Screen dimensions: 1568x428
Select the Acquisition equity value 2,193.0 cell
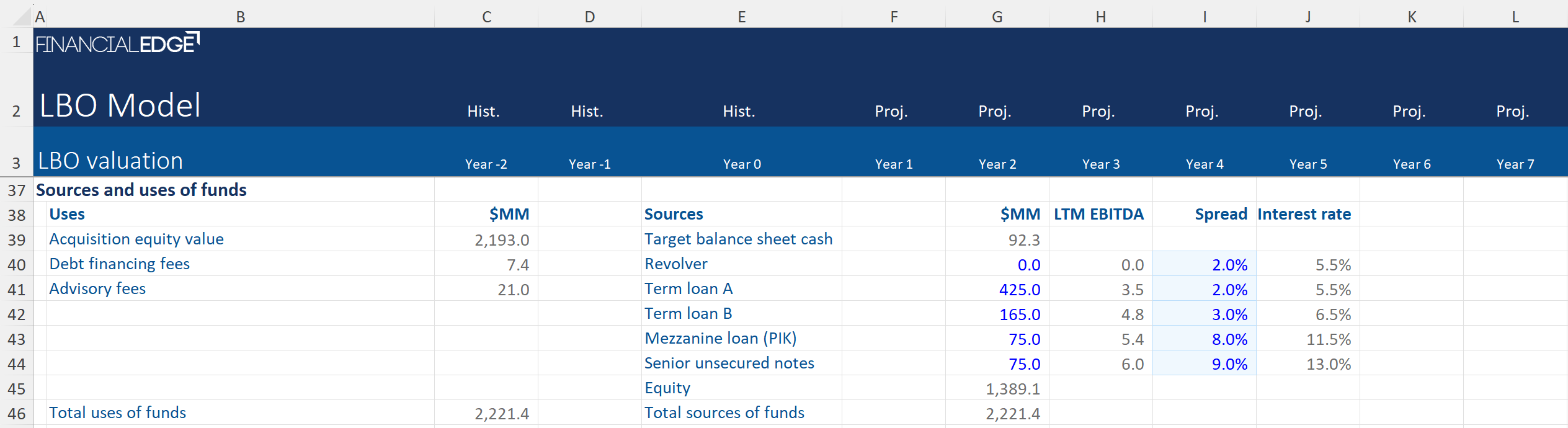pos(486,240)
